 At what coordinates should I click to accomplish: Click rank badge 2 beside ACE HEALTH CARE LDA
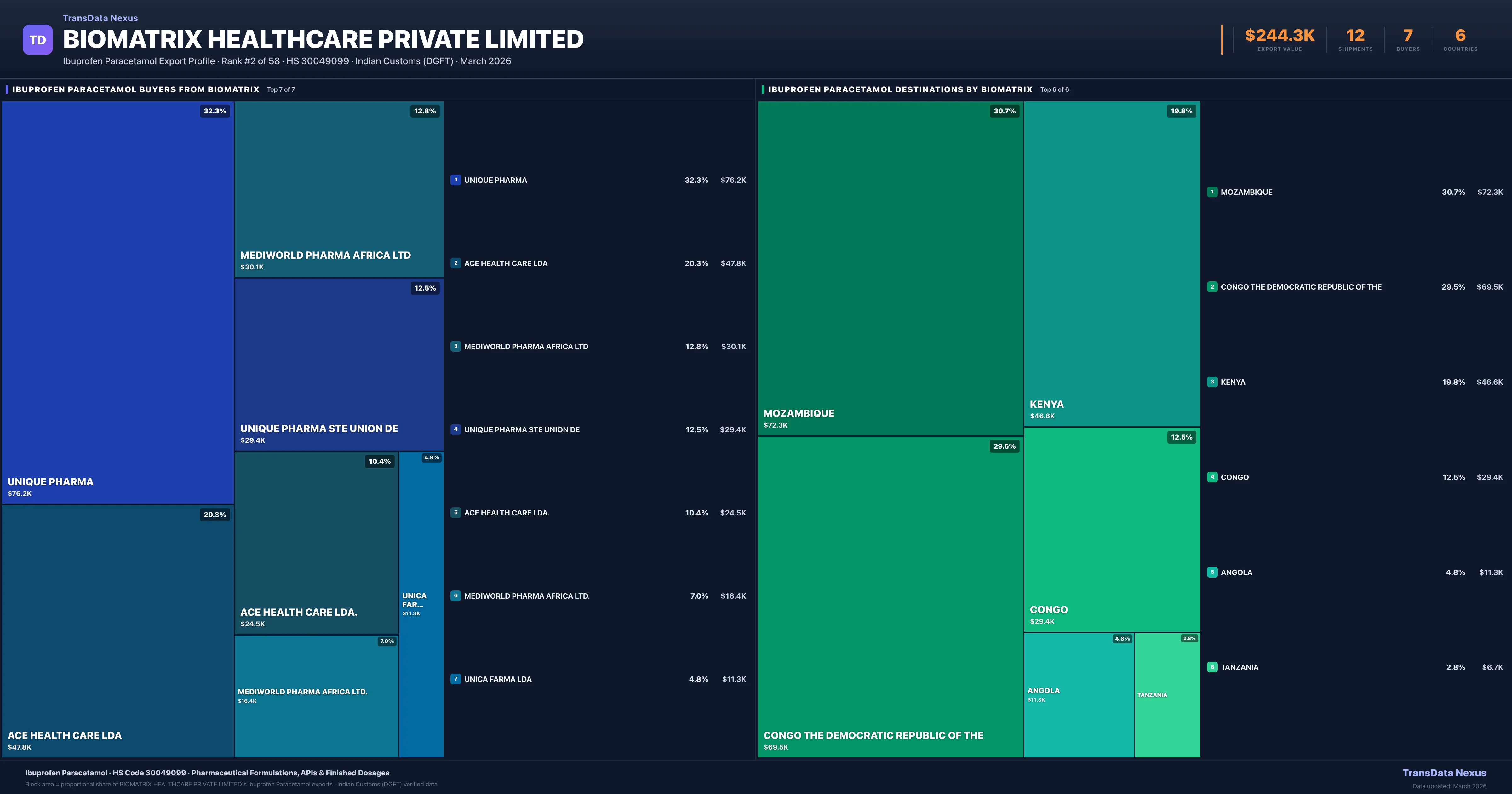[455, 263]
